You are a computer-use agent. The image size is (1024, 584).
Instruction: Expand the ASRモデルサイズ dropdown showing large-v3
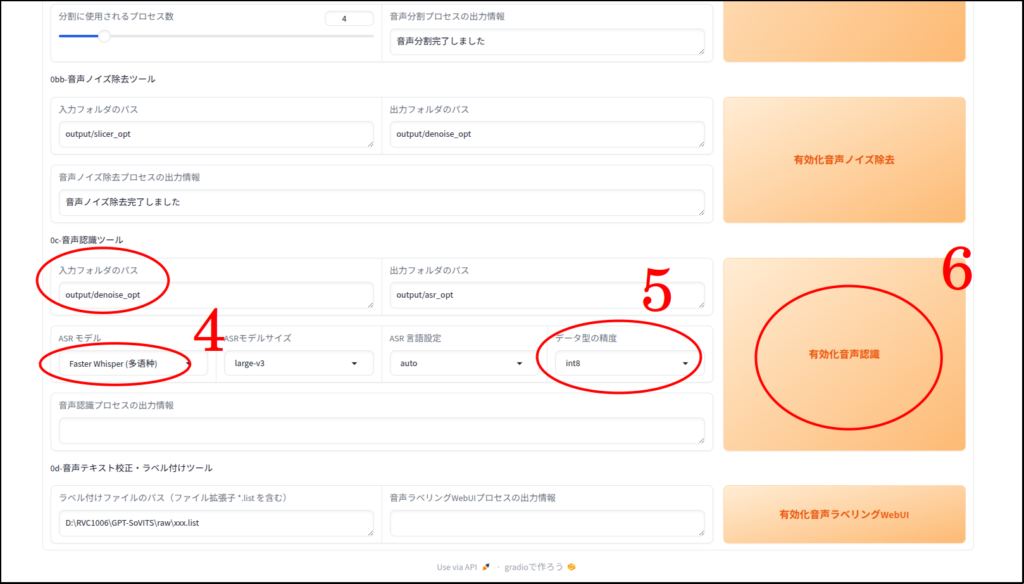tap(294, 363)
